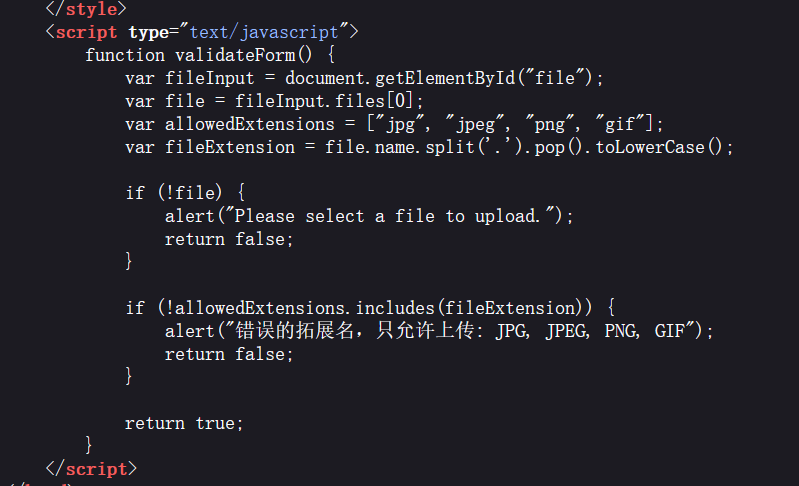Click the split('.') method call
The width and height of the screenshot is (799, 486).
pos(474,147)
